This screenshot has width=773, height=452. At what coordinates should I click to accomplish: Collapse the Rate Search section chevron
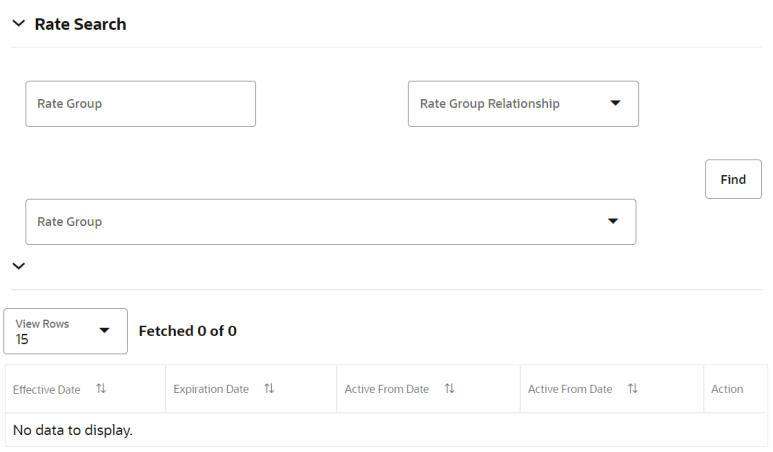19,24
